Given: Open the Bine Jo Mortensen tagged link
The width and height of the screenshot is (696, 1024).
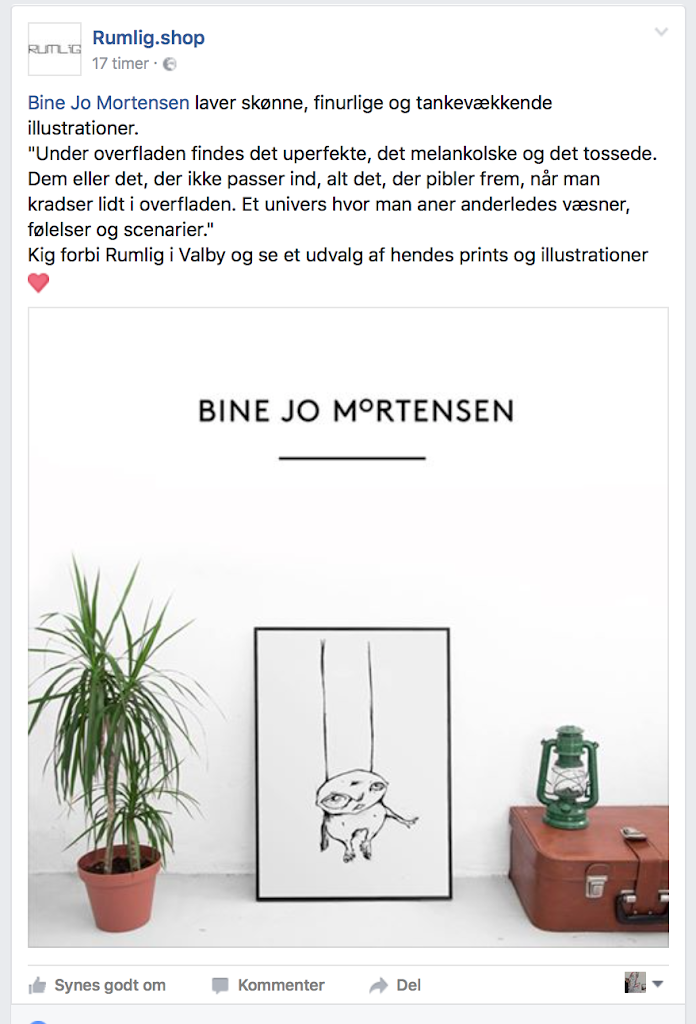Looking at the screenshot, I should 108,103.
